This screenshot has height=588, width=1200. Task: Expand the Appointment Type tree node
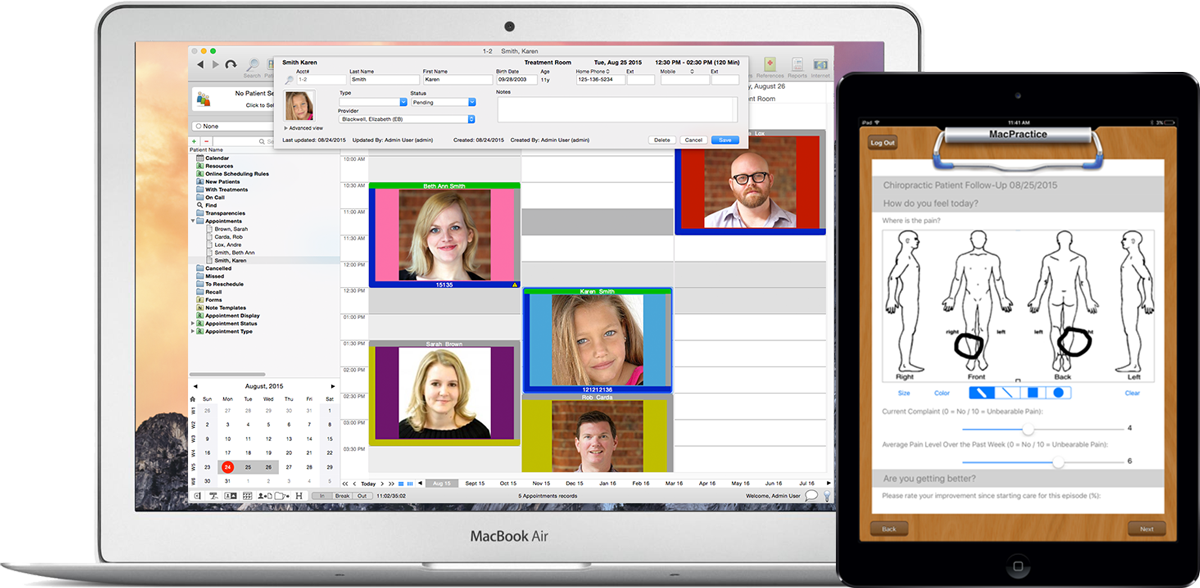[193, 332]
